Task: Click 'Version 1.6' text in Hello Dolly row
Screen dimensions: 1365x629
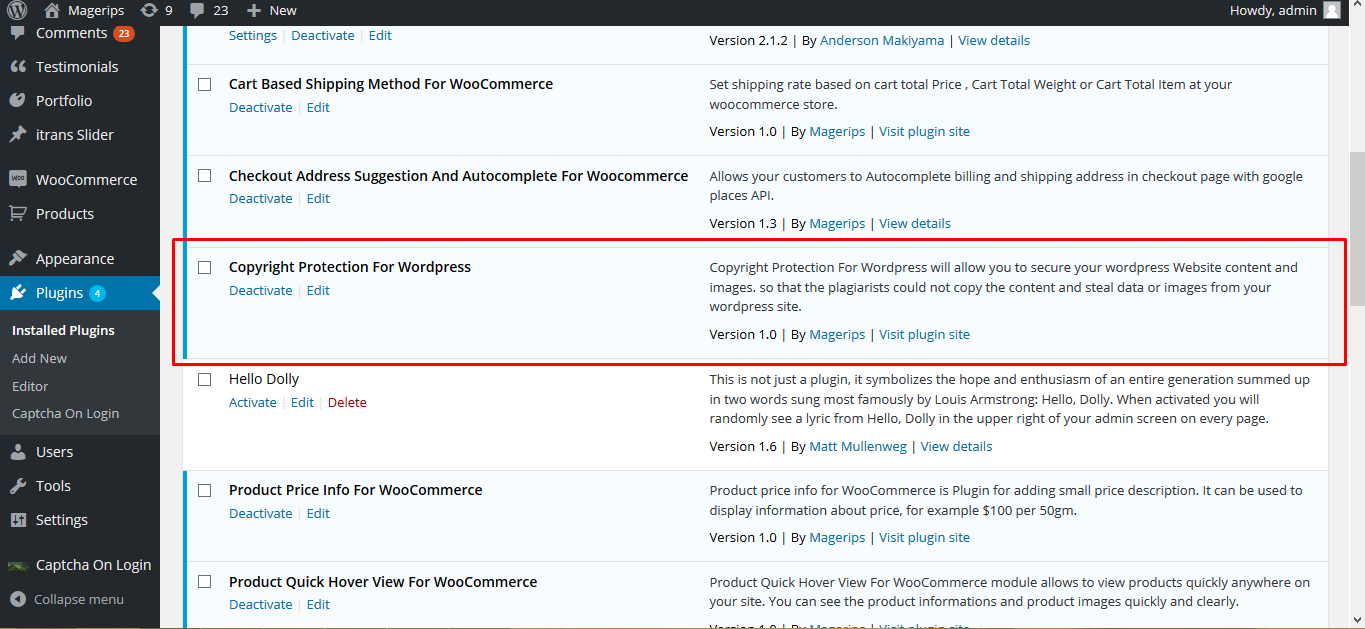Action: pos(743,446)
